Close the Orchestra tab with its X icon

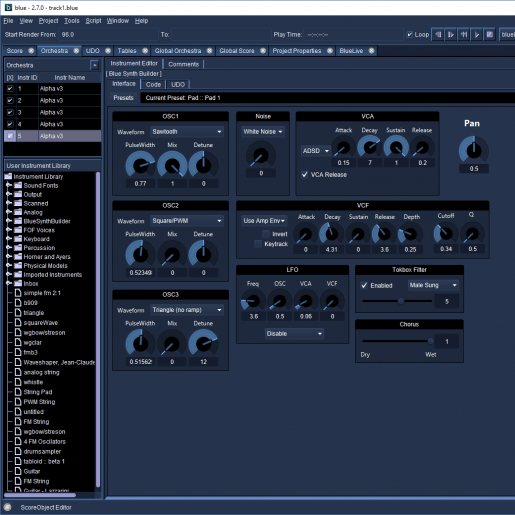tap(76, 51)
